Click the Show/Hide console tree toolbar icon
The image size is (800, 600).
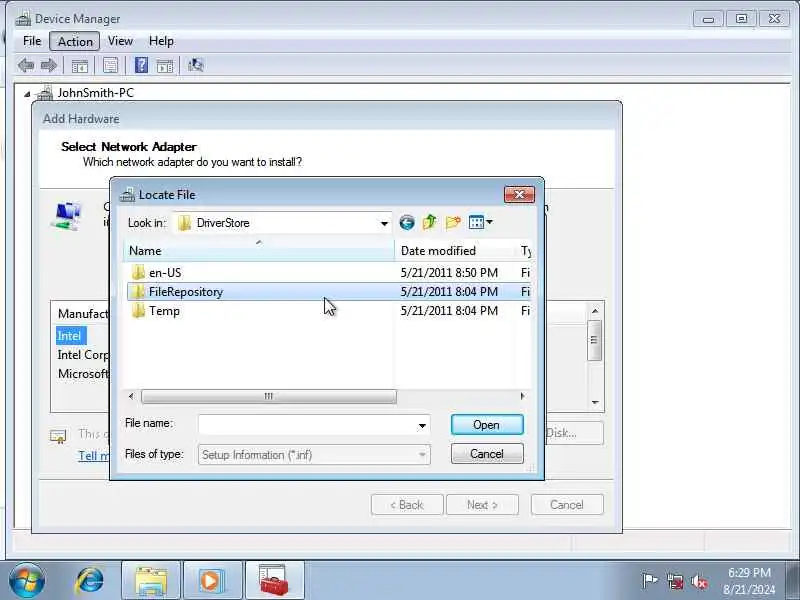pyautogui.click(x=80, y=66)
